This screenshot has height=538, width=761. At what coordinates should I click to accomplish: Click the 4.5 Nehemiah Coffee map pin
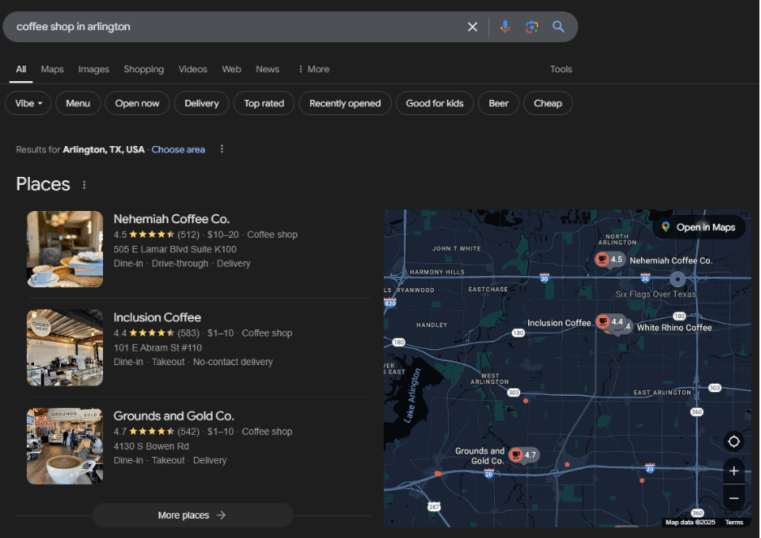(x=610, y=260)
